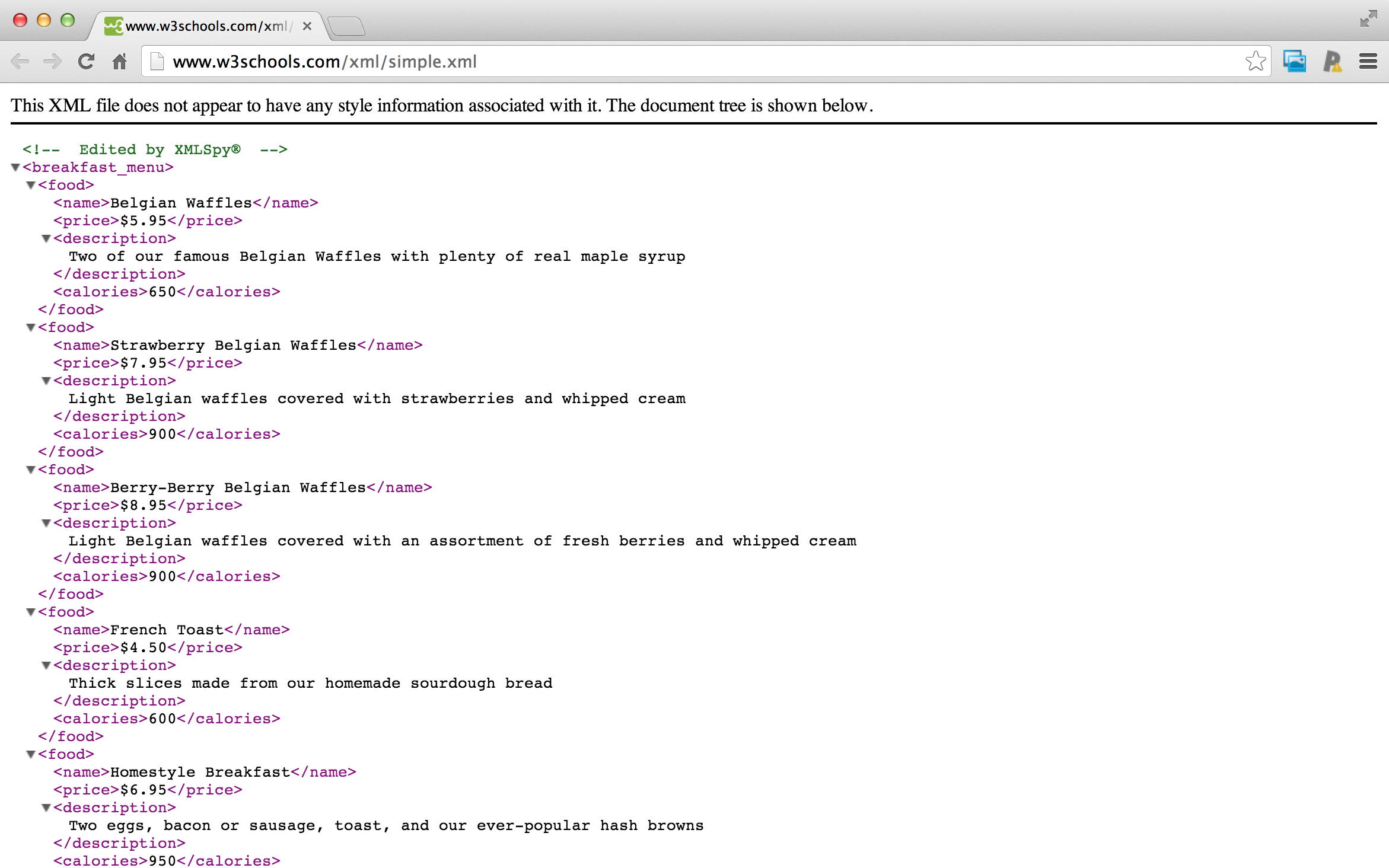Click the 'Berry-Berry Belgian Waffles' name line
The width and height of the screenshot is (1389, 868).
tap(243, 487)
